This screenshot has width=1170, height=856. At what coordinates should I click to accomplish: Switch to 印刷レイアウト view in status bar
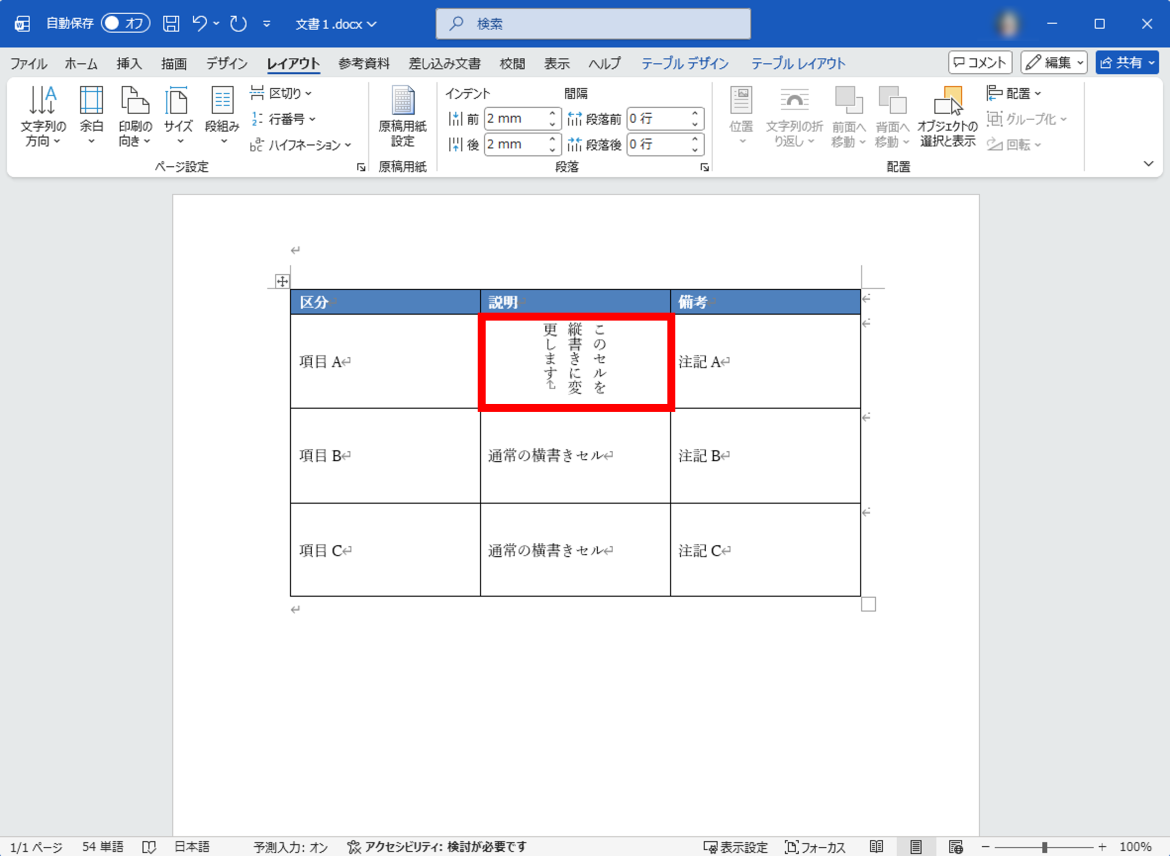pos(916,847)
